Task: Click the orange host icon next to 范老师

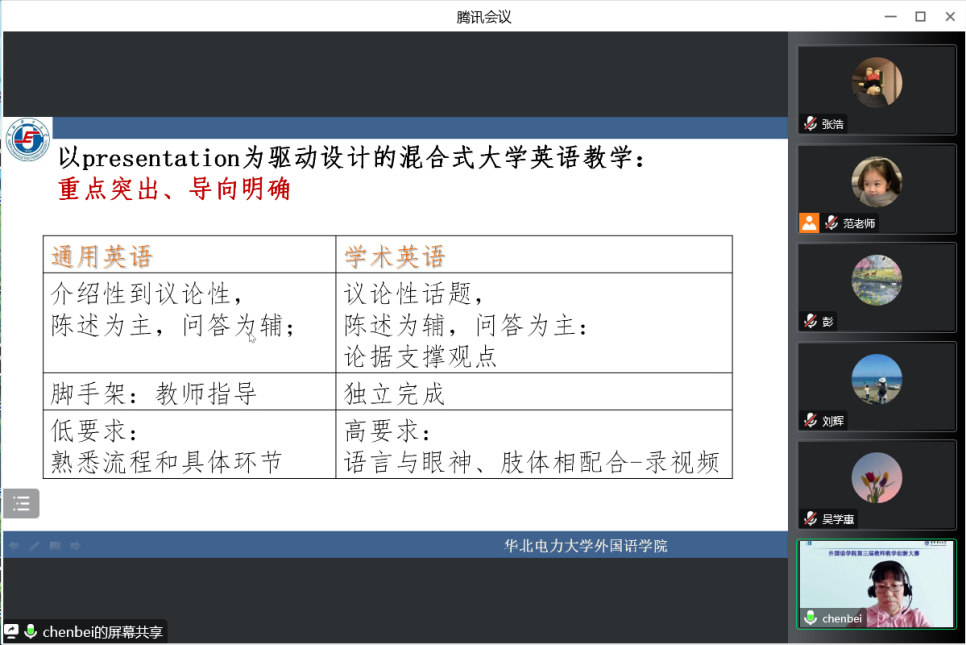Action: [809, 223]
